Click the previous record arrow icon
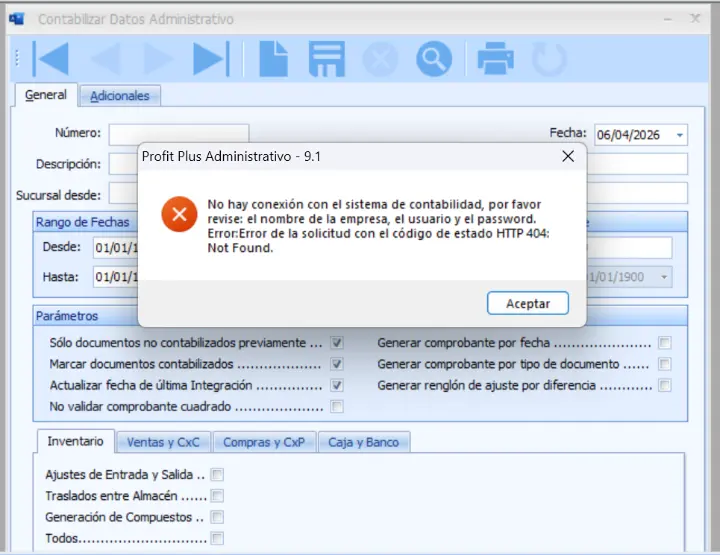The image size is (720, 555). point(105,60)
